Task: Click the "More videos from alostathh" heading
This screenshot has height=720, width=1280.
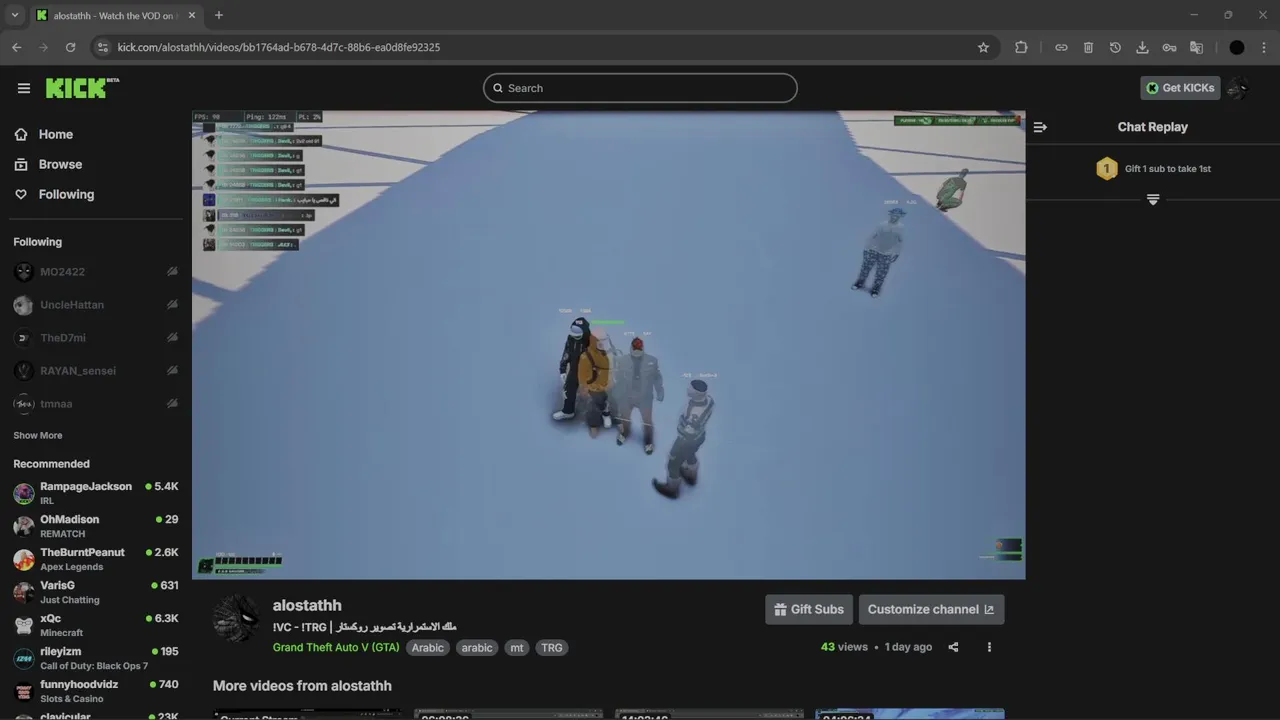Action: (302, 686)
